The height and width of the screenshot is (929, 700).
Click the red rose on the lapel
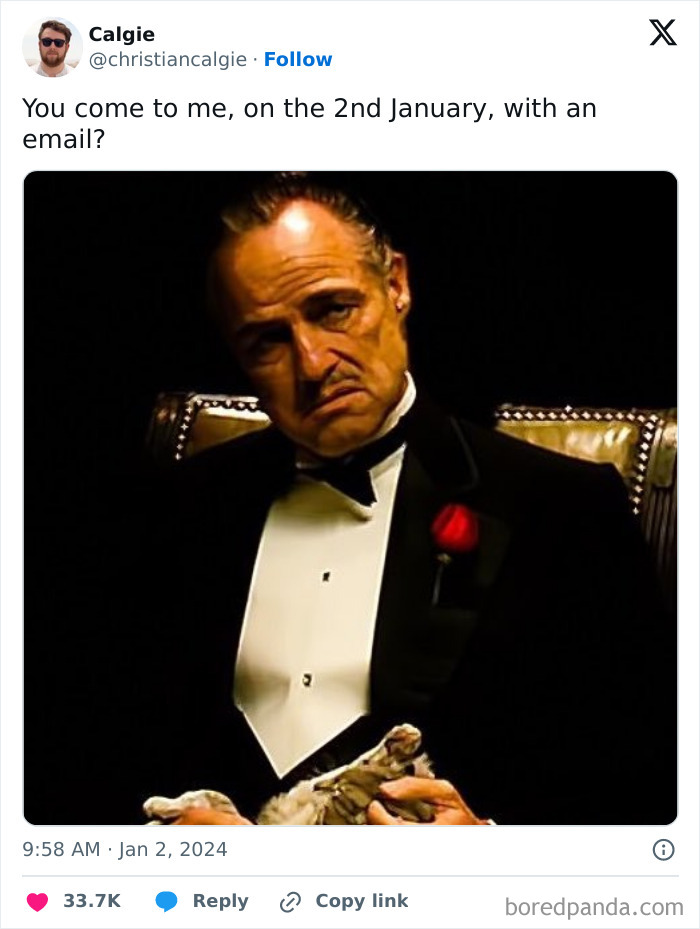455,528
